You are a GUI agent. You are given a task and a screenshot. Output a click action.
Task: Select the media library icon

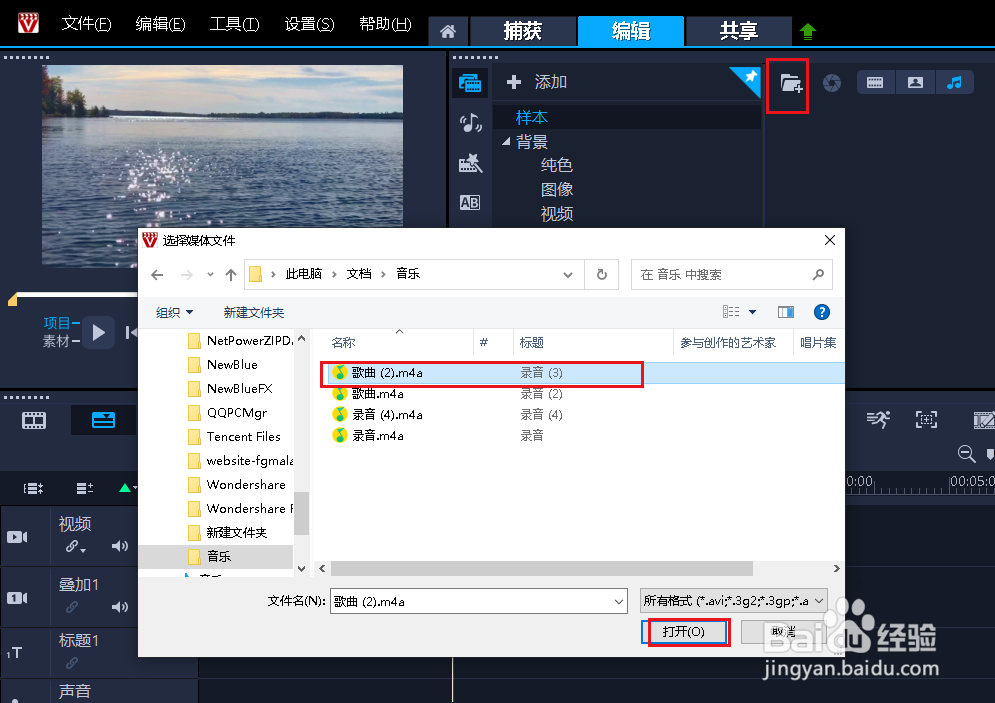click(x=470, y=82)
